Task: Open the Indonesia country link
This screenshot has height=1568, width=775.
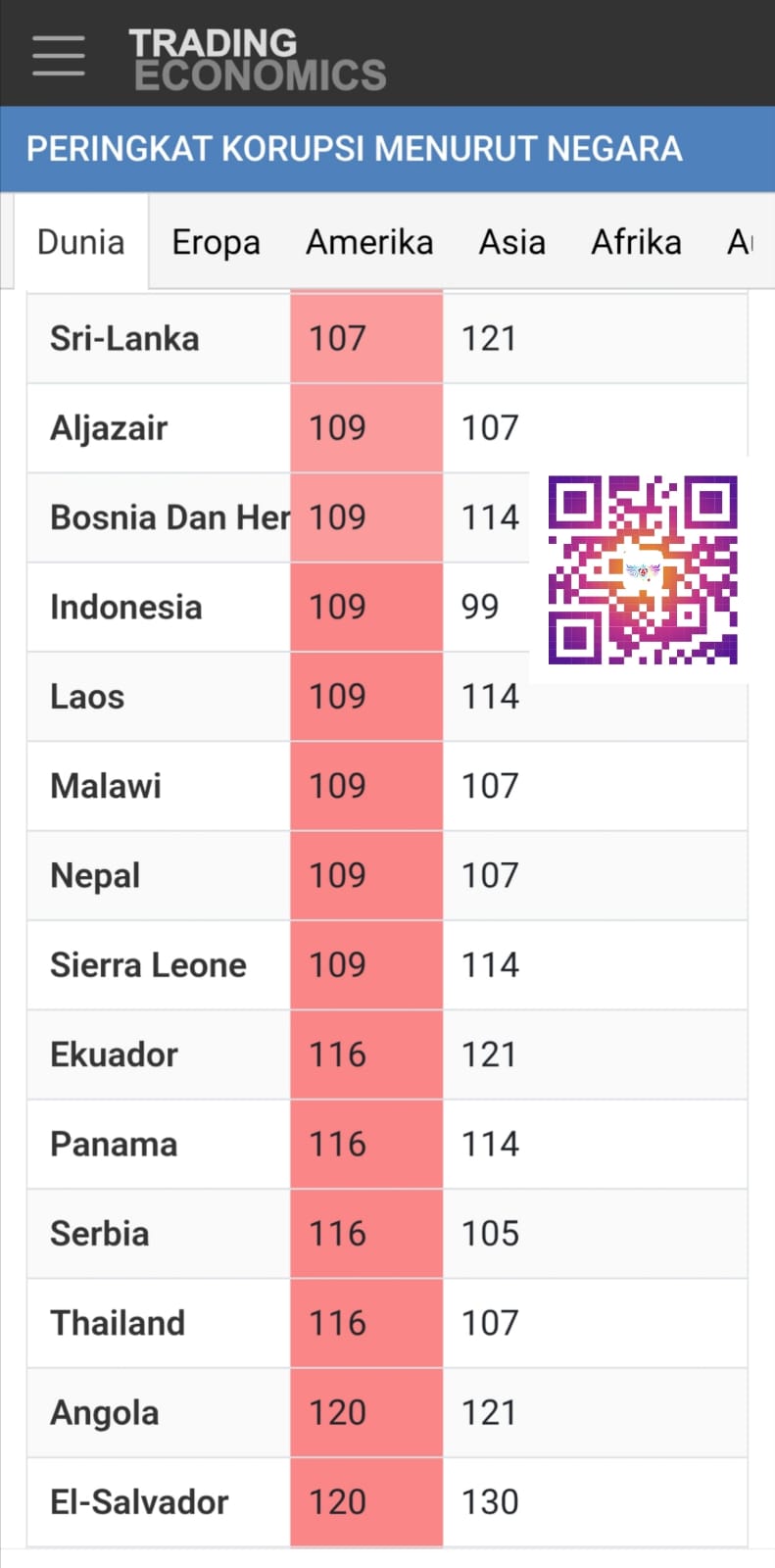Action: (x=126, y=608)
